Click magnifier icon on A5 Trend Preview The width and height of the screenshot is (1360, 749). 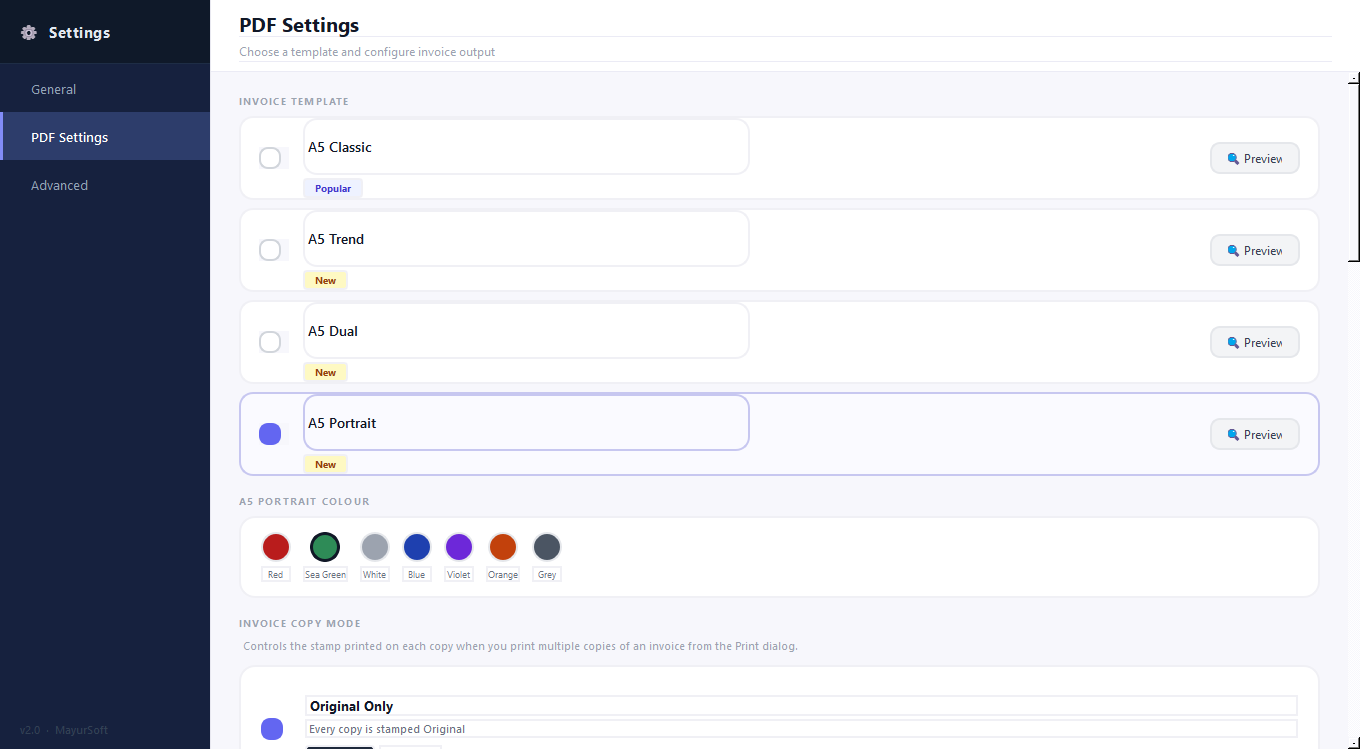click(x=1233, y=251)
